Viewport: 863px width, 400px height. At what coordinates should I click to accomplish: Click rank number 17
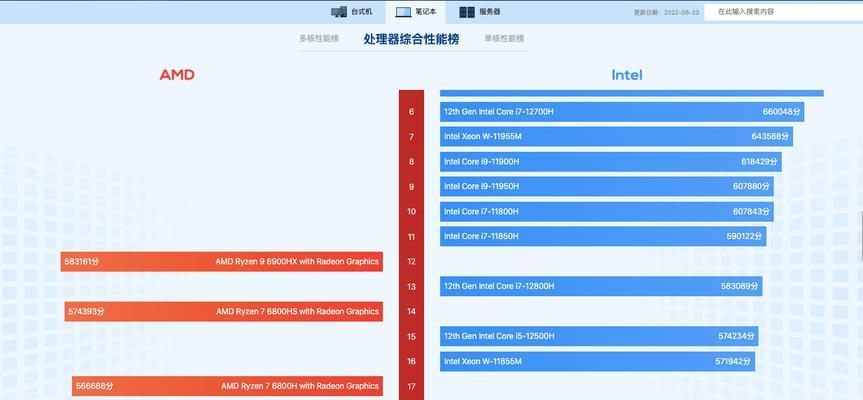(411, 386)
